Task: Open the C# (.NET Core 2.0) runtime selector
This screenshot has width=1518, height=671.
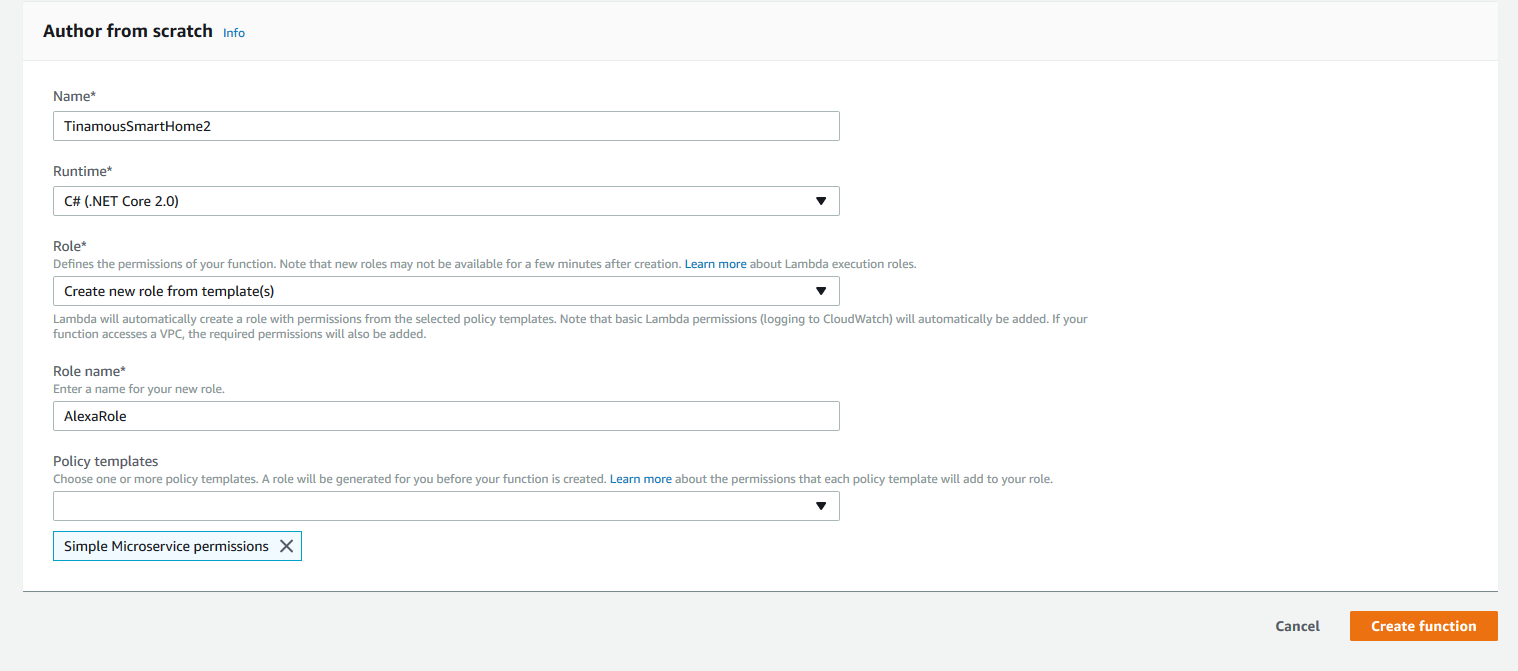Action: tap(445, 201)
